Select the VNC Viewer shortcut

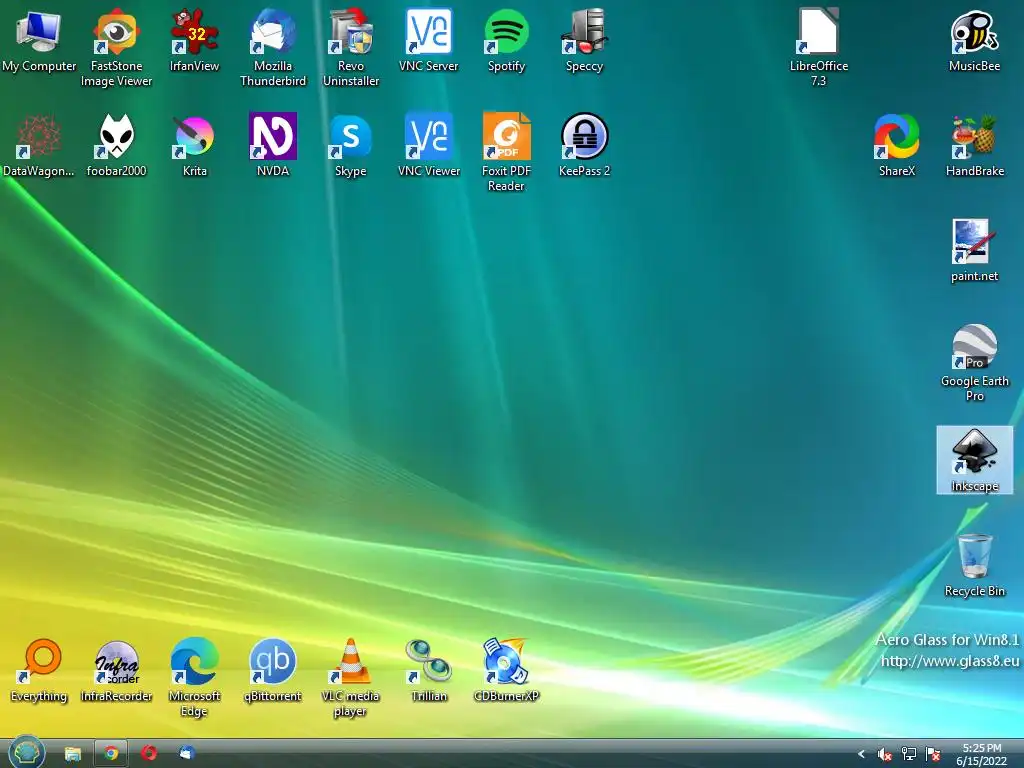[428, 145]
